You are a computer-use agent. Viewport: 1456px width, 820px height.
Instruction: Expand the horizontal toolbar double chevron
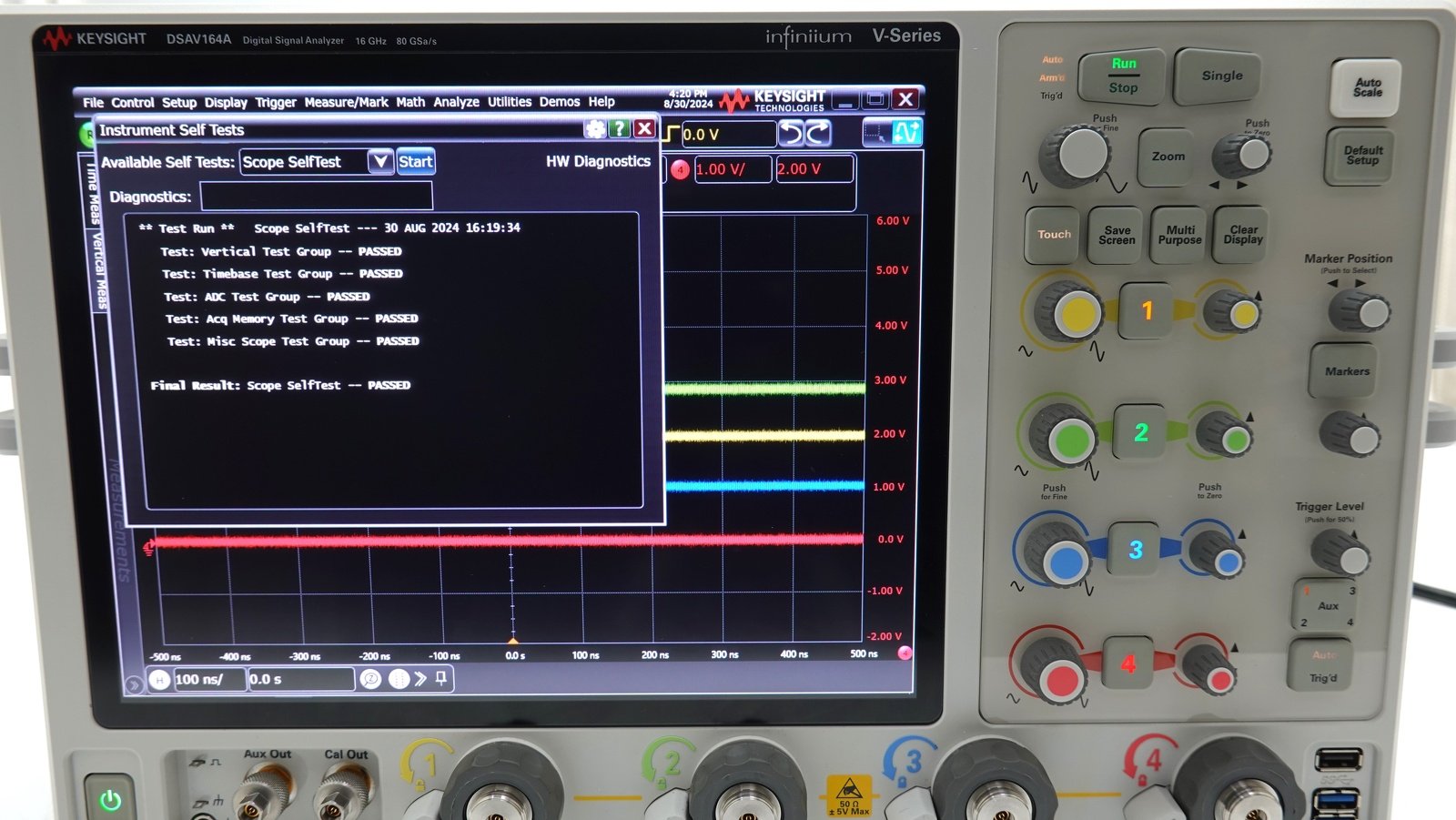tap(420, 679)
